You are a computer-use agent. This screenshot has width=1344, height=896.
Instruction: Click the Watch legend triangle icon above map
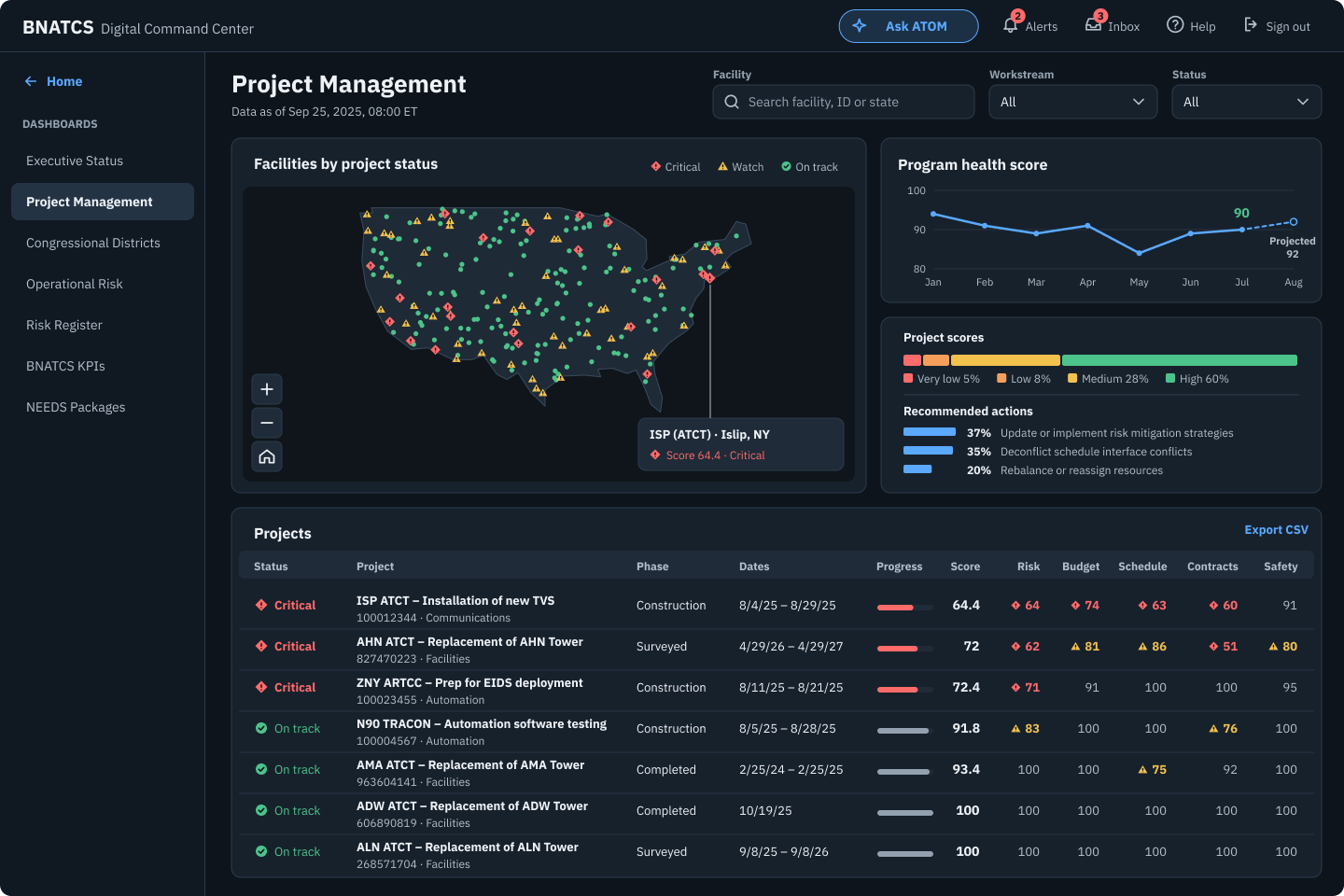[722, 166]
